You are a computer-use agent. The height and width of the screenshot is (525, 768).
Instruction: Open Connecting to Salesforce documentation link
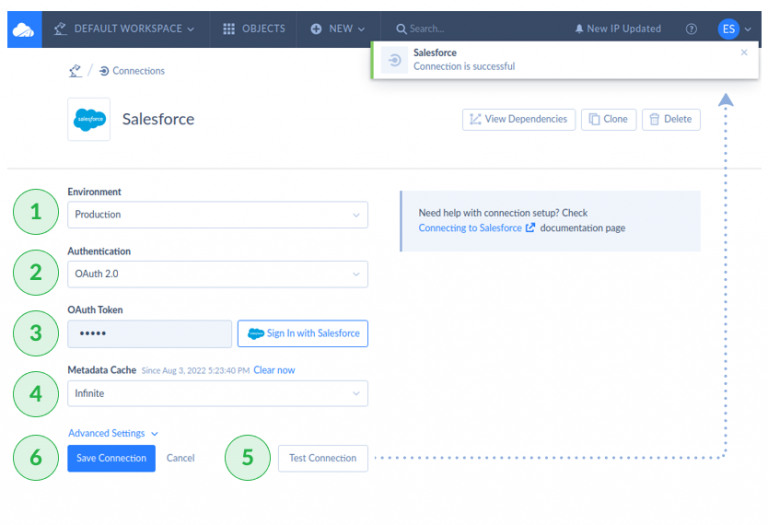point(470,228)
